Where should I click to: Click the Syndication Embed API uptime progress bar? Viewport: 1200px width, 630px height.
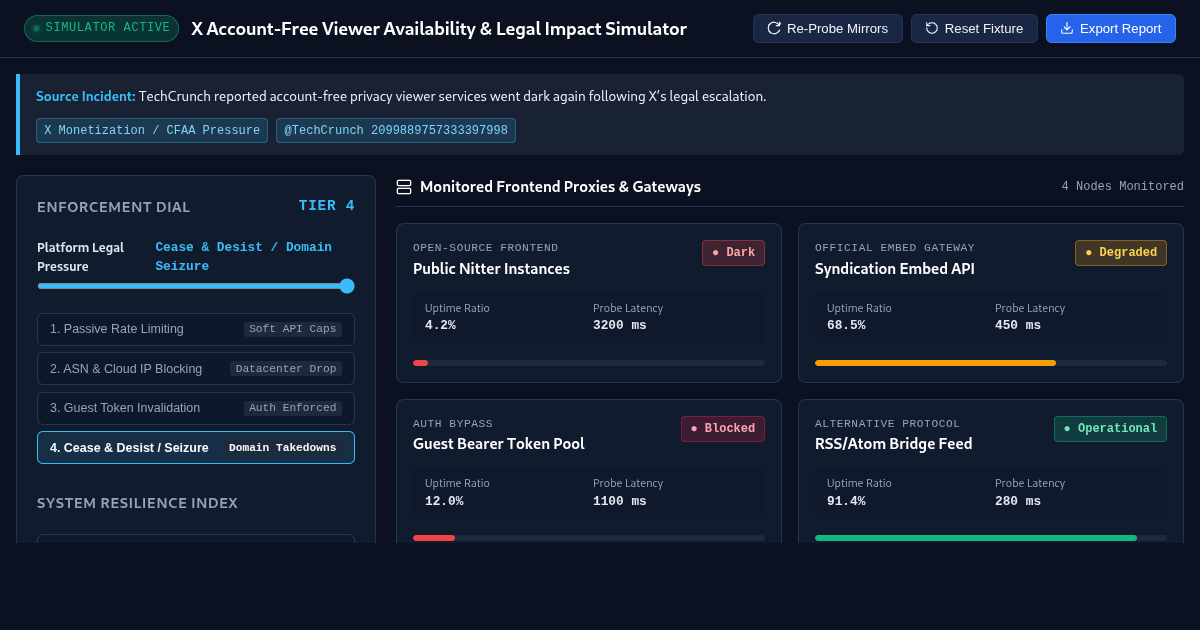click(x=991, y=363)
